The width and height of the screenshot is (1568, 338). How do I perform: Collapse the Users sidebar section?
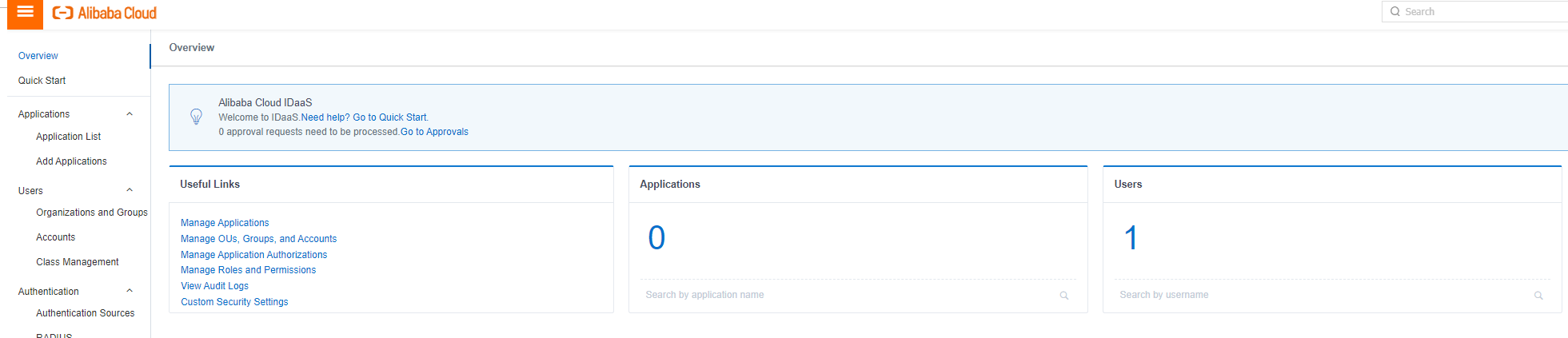coord(130,190)
